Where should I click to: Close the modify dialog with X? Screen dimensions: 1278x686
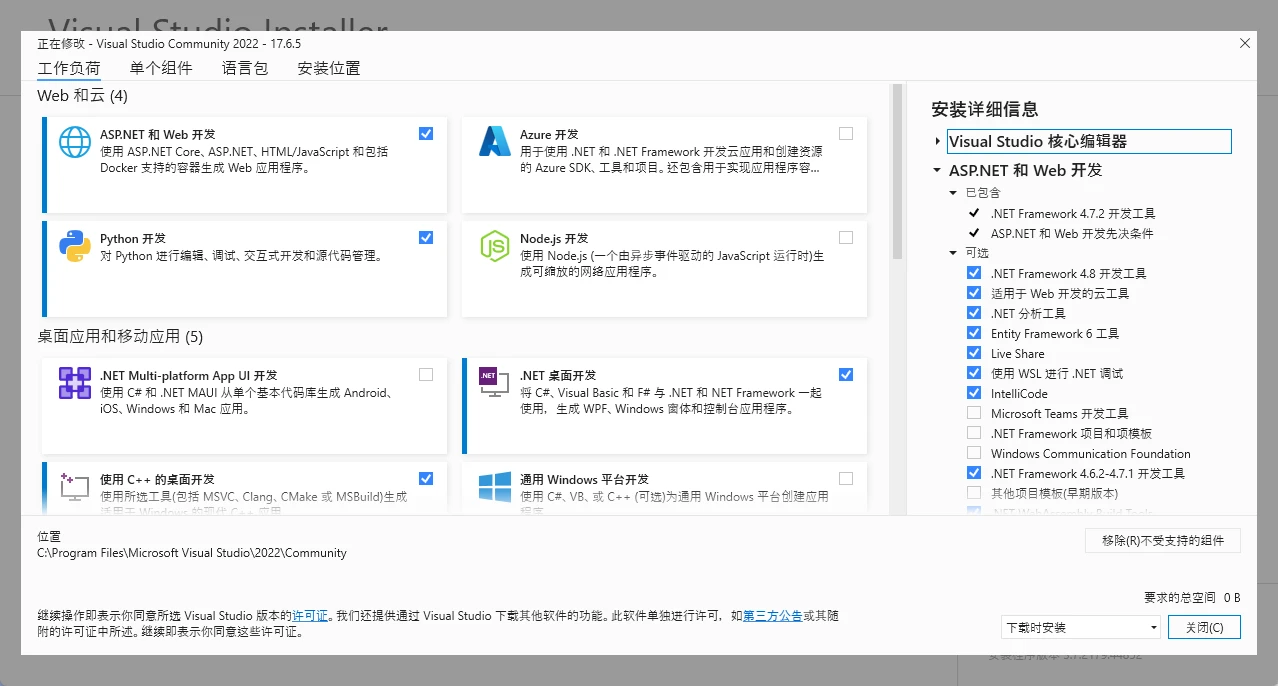pos(1245,43)
